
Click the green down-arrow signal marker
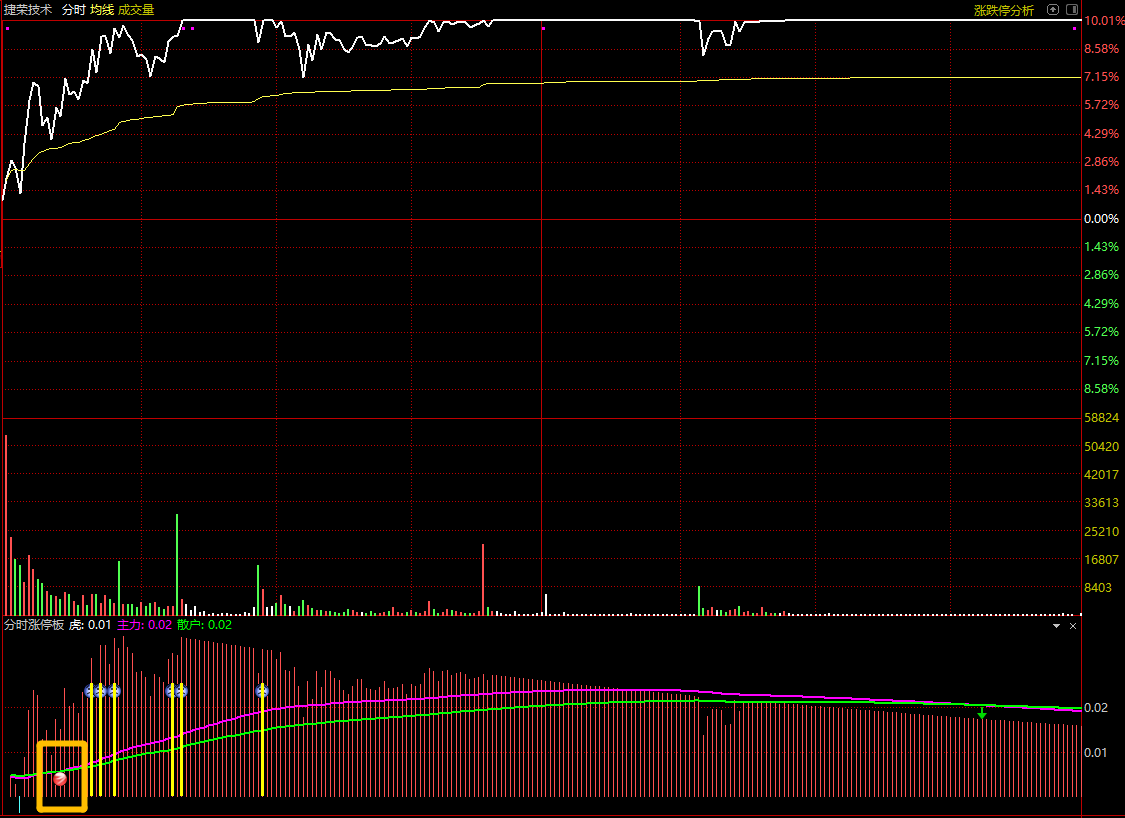[x=982, y=713]
